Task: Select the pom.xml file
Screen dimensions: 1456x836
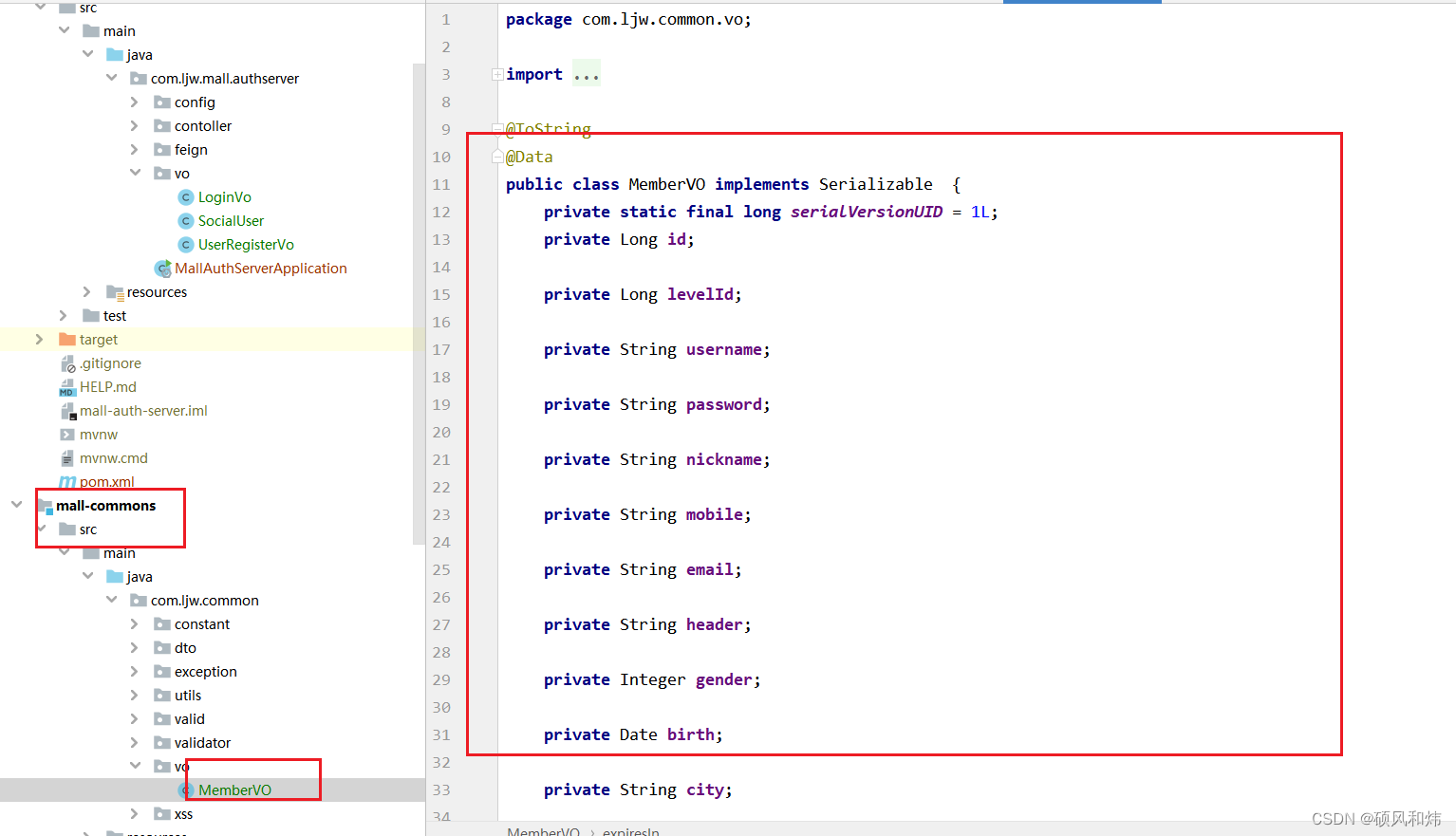Action: pos(106,482)
